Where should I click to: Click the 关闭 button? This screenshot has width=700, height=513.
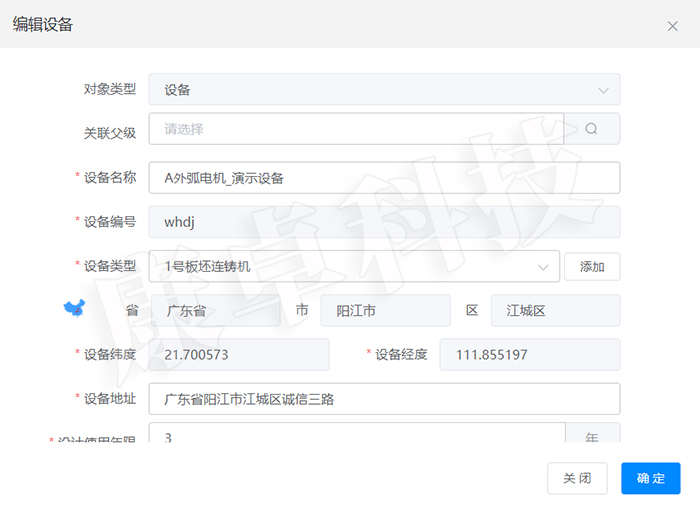point(577,478)
